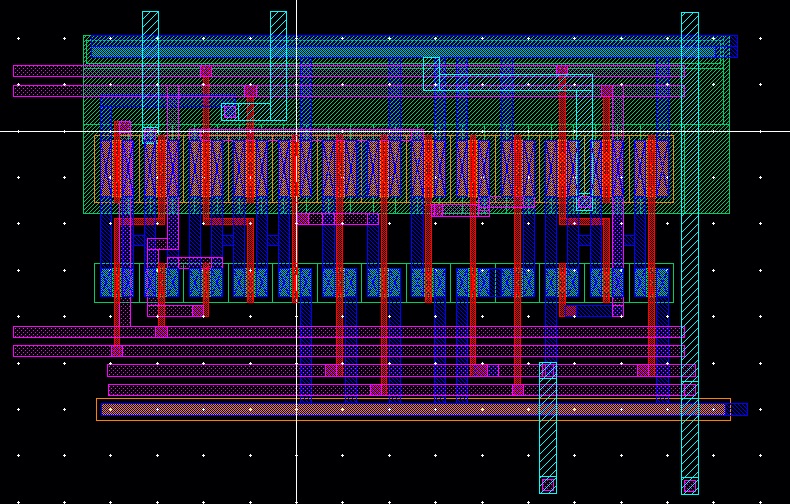This screenshot has height=504, width=790.
Task: Click the small cyan via beside the upper-left L-shaped route
Action: 230,112
